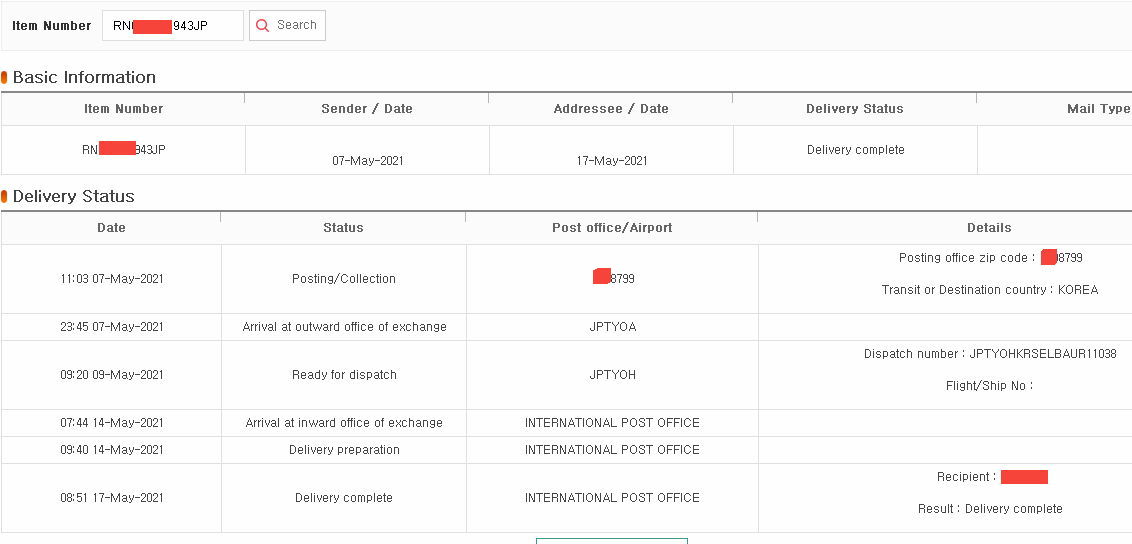Click the JPTYOA post office cell
Screen dimensions: 1132x544
[612, 327]
